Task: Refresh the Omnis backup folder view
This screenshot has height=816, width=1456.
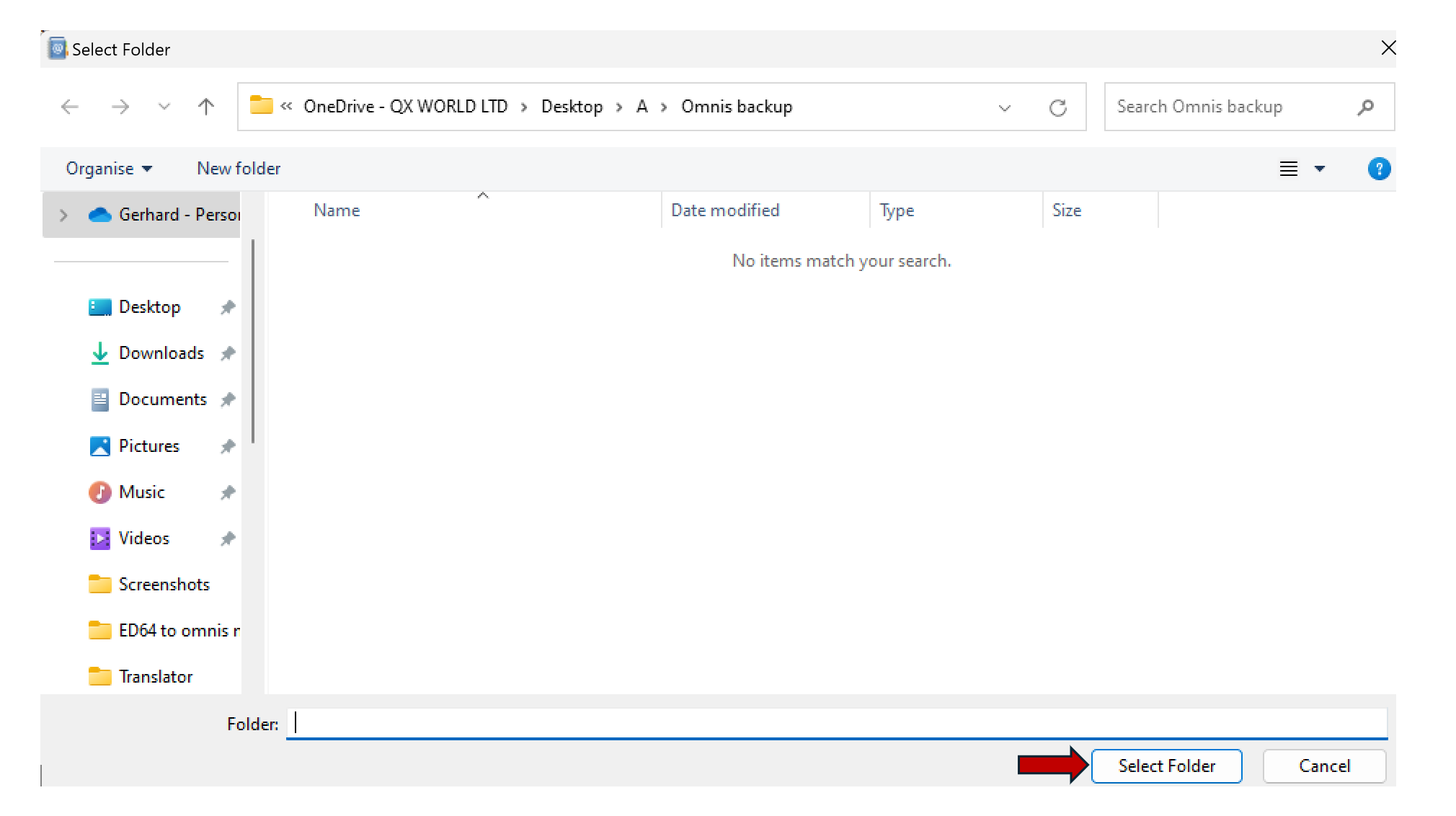Action: coord(1057,107)
